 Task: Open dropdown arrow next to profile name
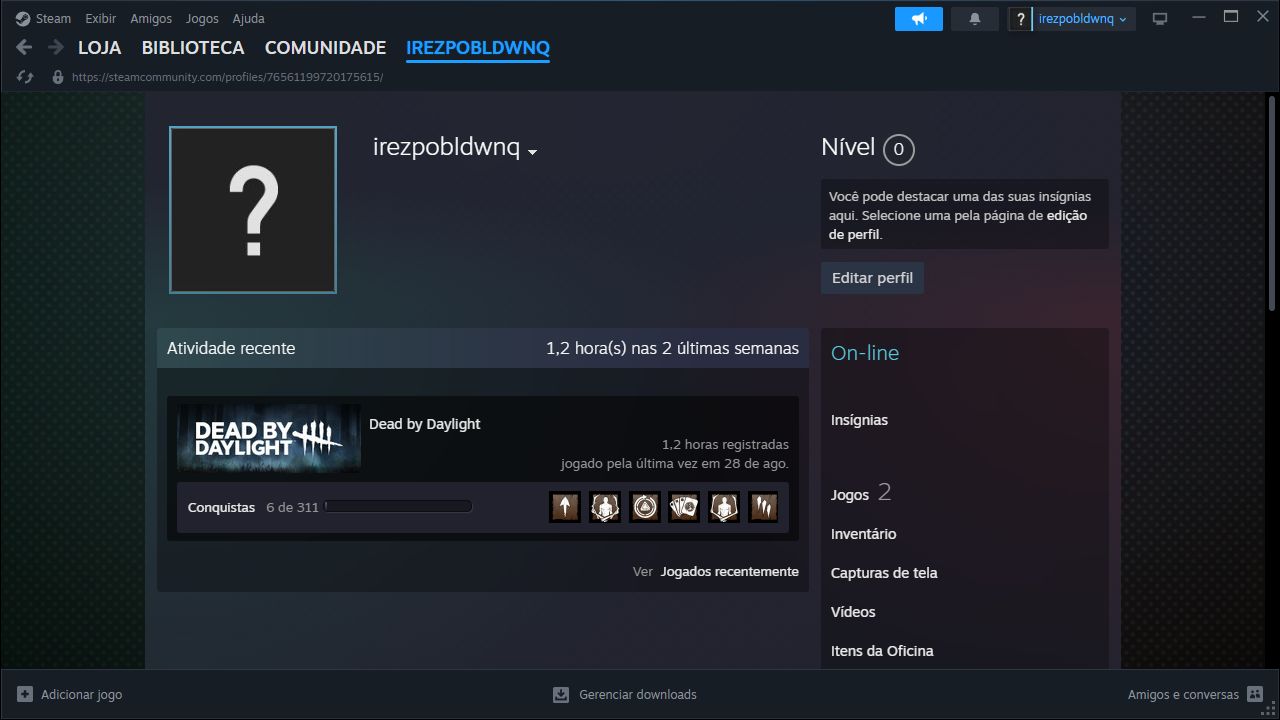pos(533,152)
